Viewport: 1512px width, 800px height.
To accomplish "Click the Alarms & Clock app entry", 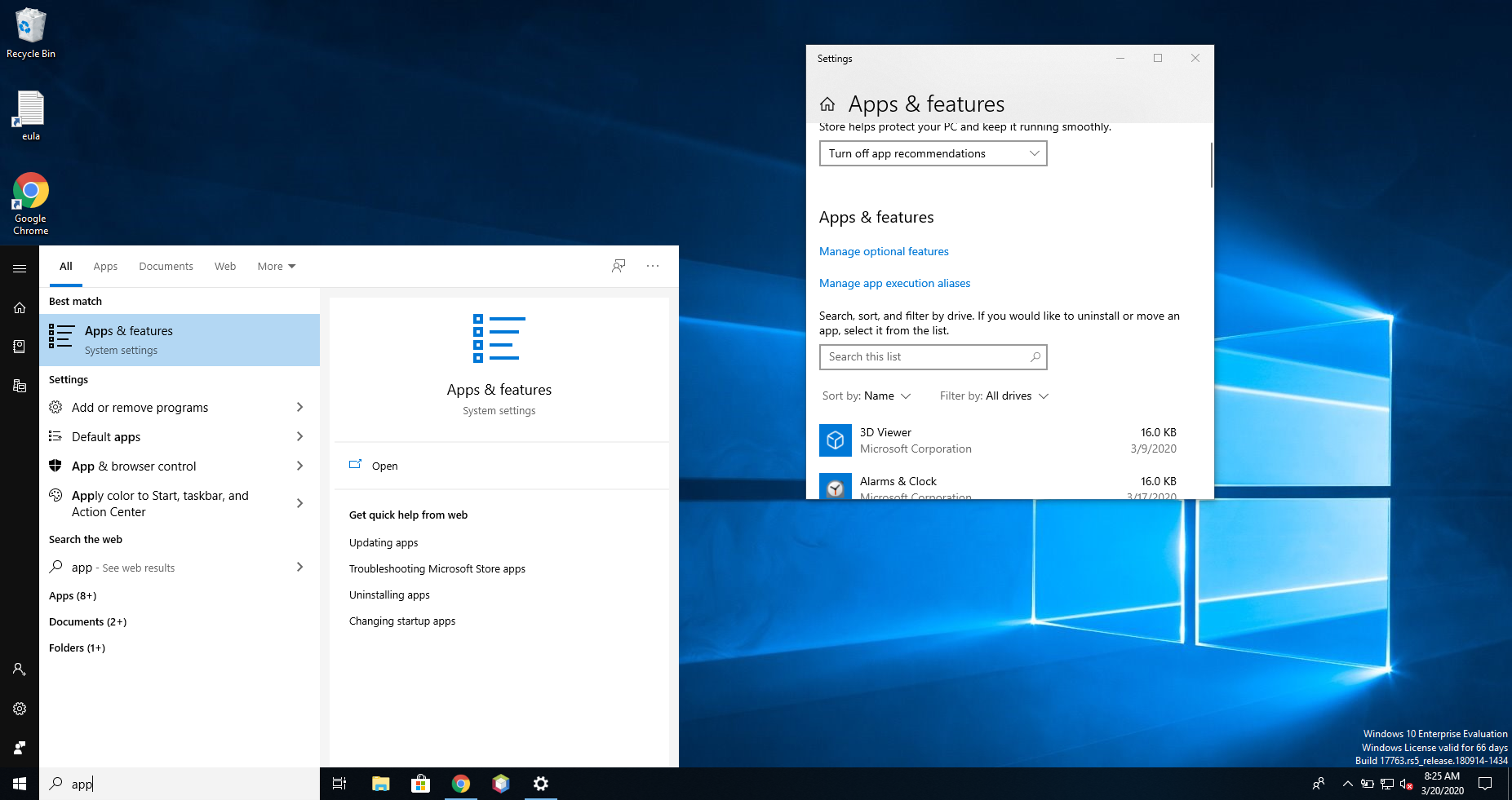I will 998,484.
